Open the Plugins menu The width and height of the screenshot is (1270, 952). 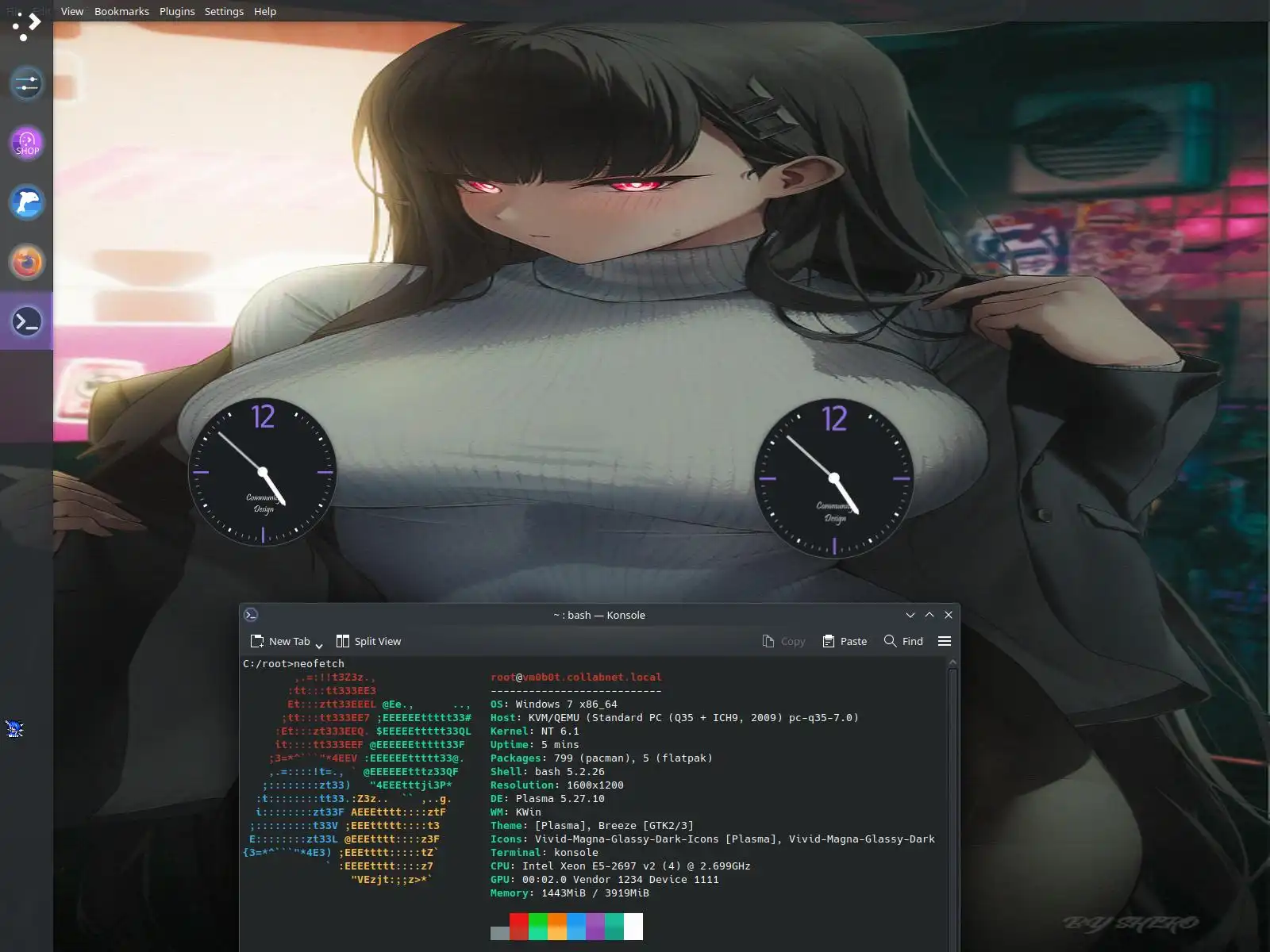coord(177,11)
